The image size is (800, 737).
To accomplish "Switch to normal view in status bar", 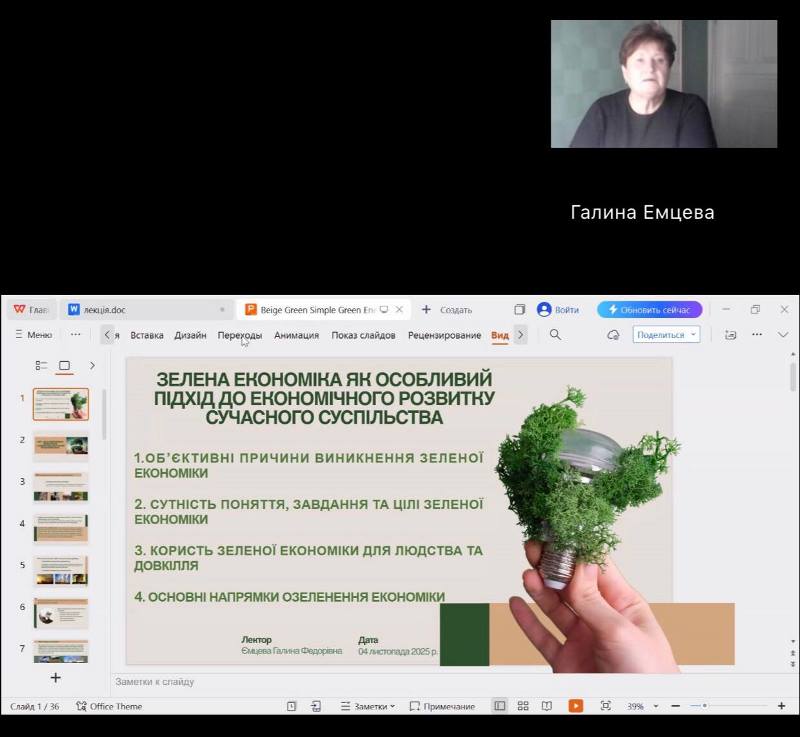I will 499,706.
